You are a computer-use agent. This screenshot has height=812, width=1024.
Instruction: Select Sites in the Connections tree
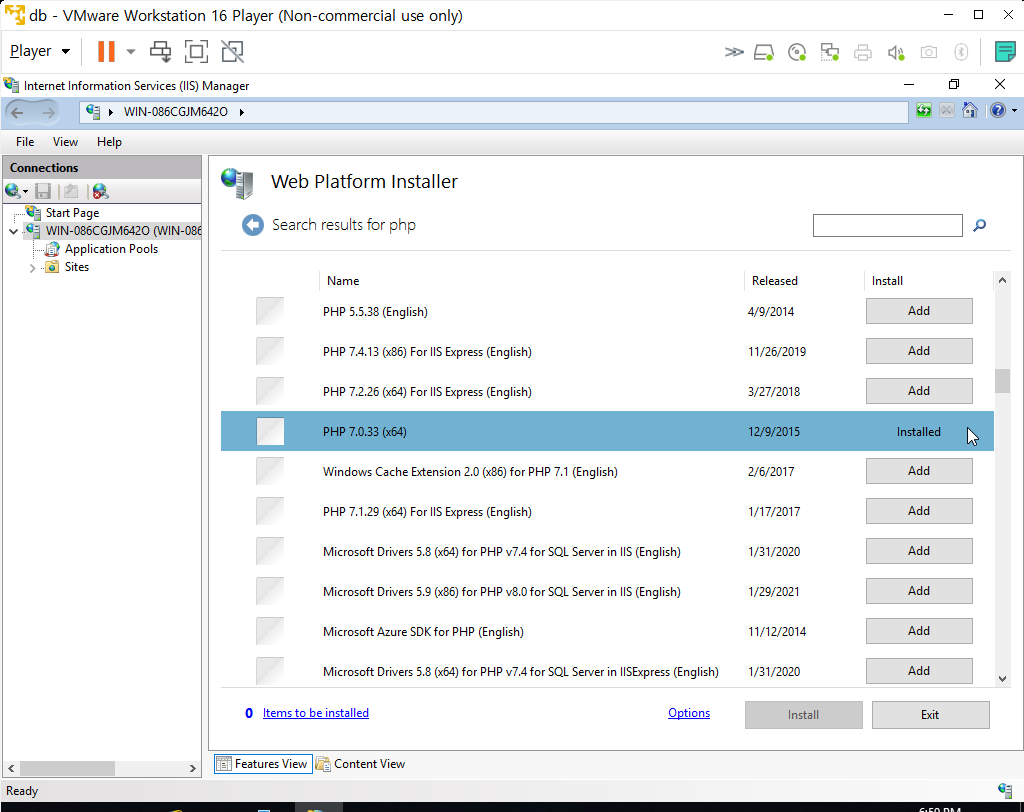point(76,267)
